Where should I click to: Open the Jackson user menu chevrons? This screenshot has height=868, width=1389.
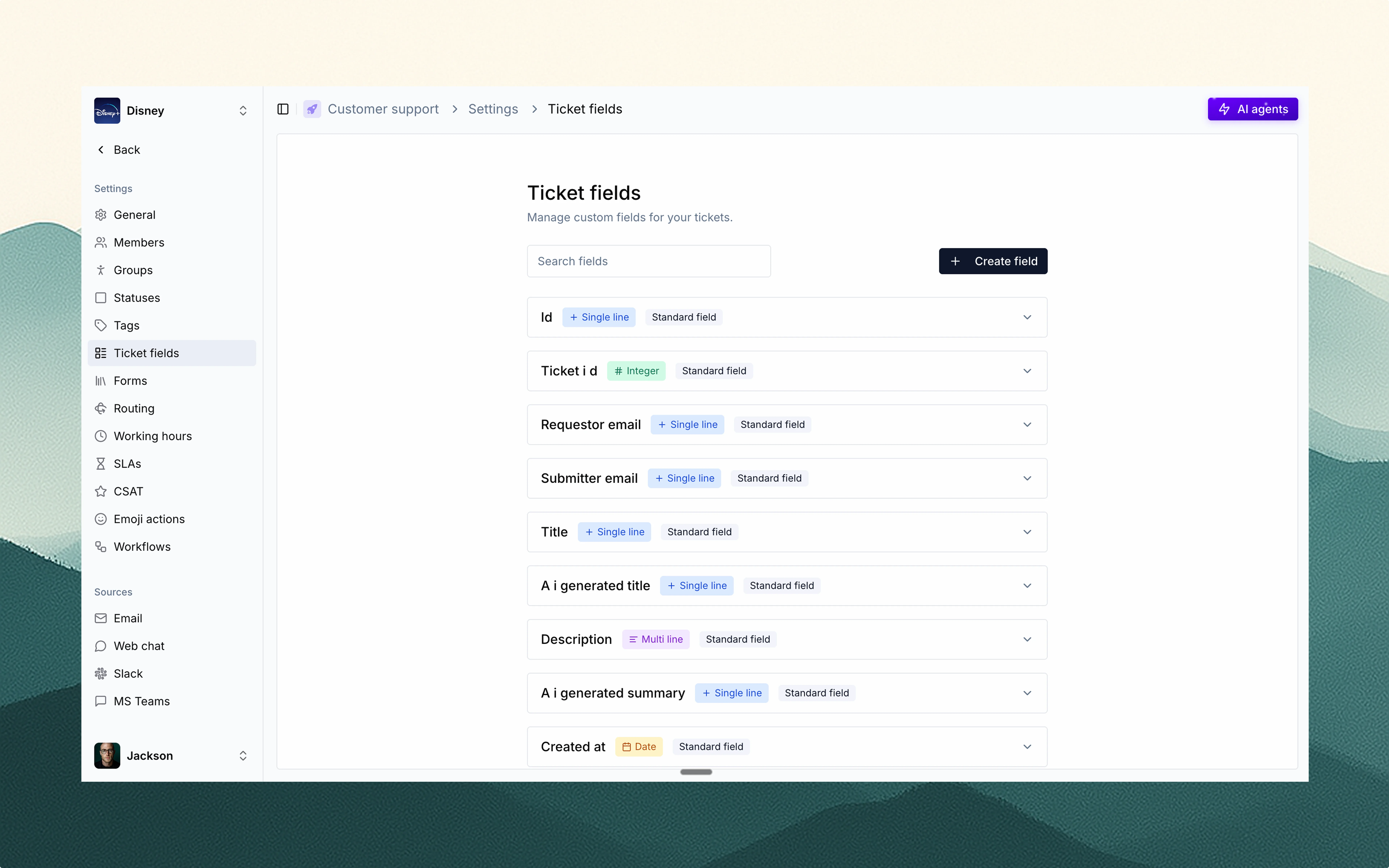tap(243, 756)
